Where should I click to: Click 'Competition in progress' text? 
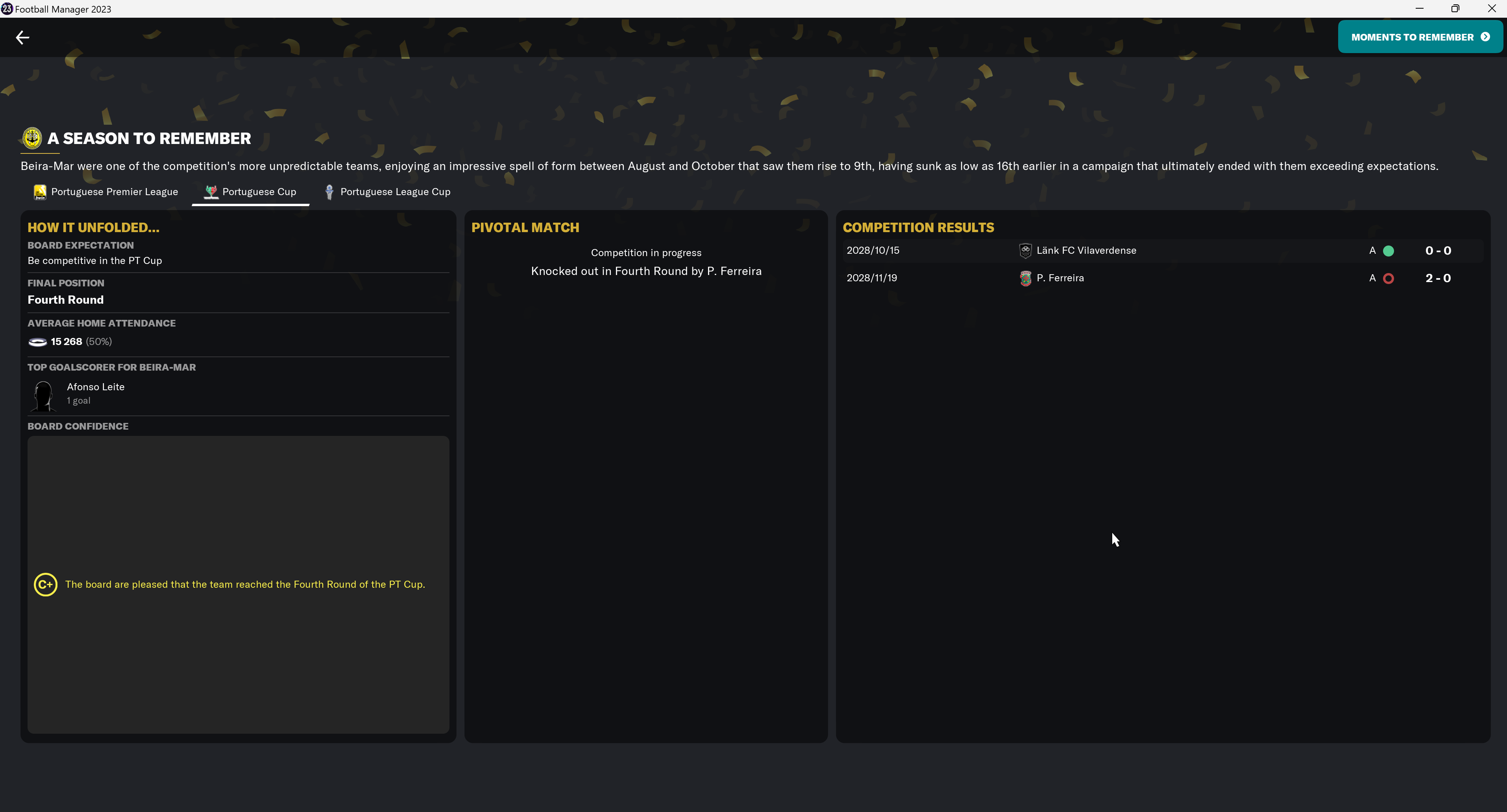(x=646, y=253)
